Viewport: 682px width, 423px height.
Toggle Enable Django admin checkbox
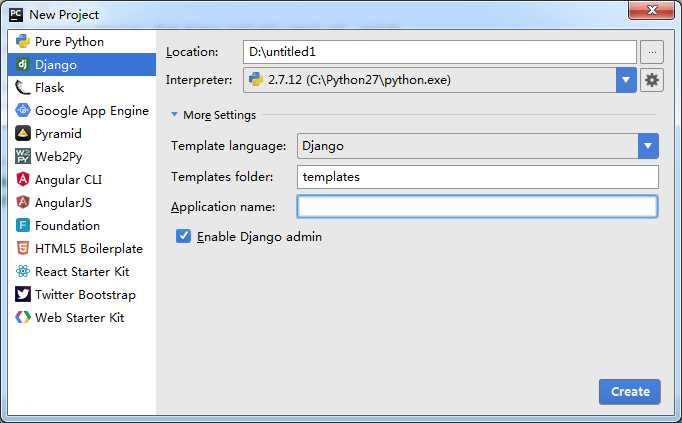[x=183, y=236]
